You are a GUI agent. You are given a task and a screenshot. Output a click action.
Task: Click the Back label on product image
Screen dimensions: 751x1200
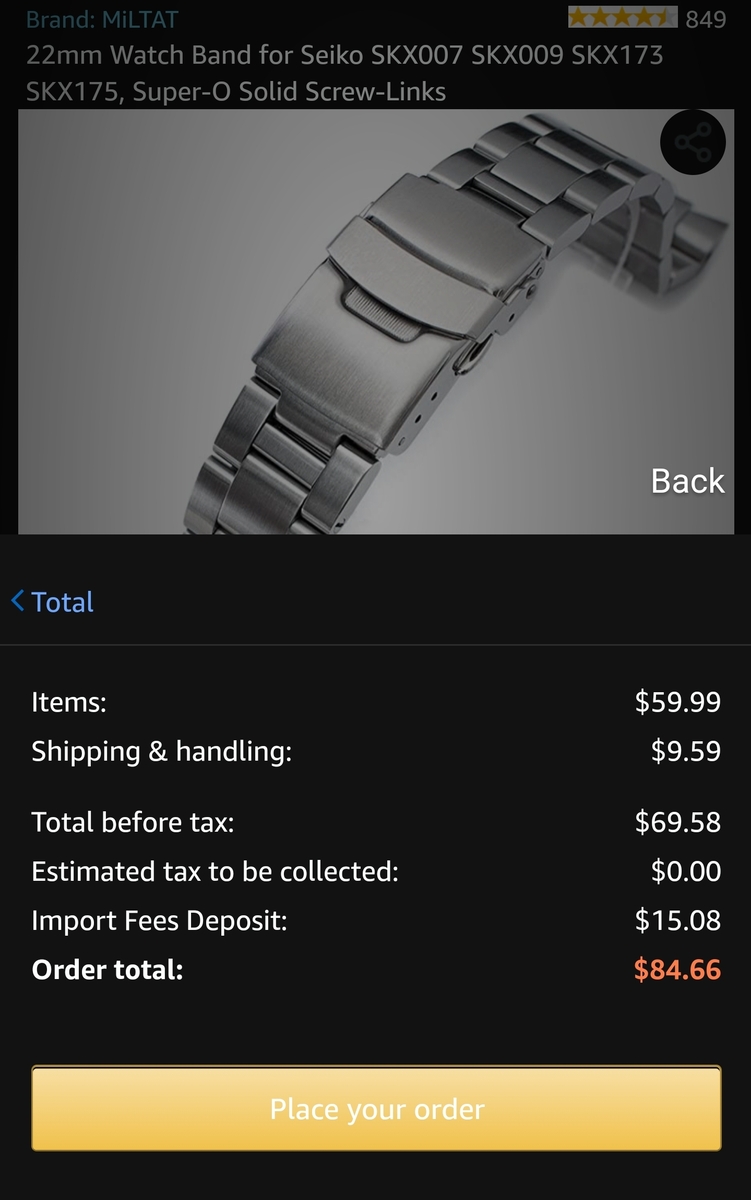click(x=687, y=481)
